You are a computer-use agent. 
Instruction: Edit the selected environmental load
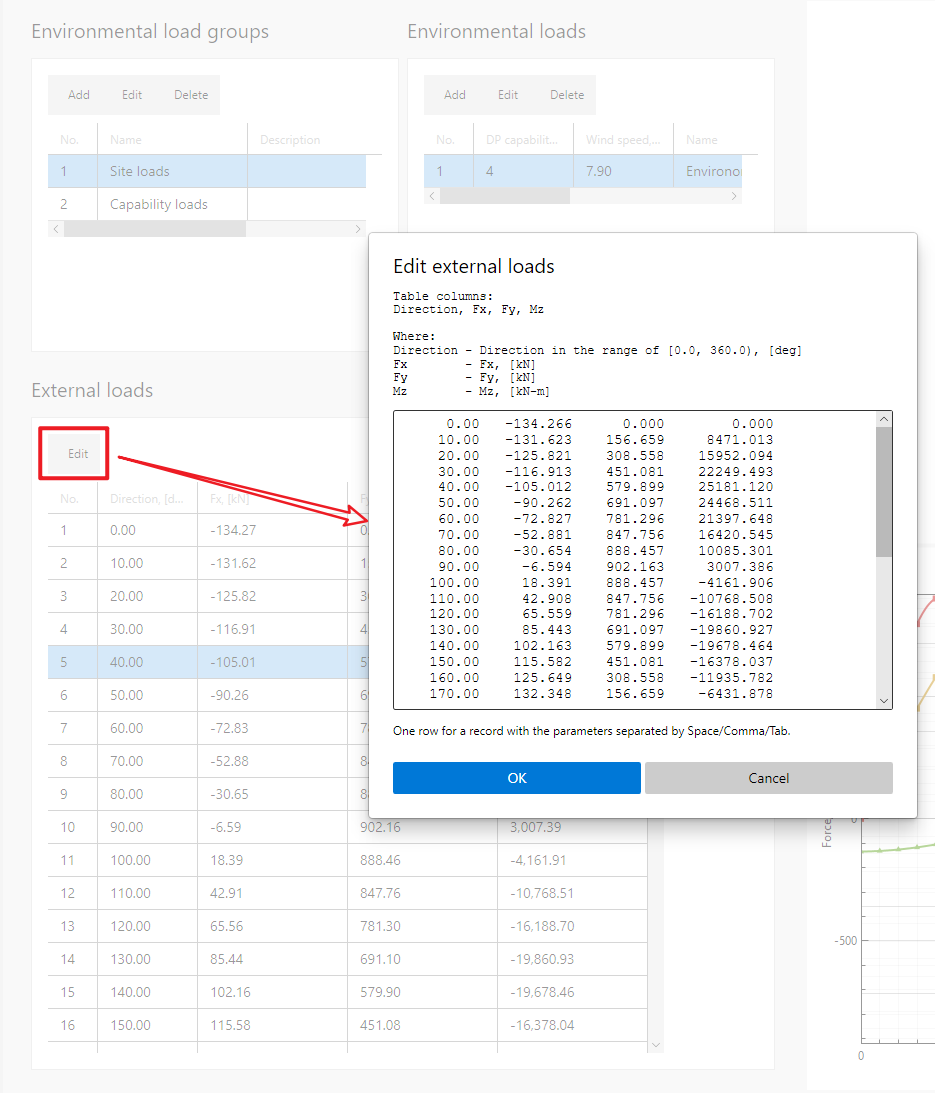pyautogui.click(x=508, y=95)
